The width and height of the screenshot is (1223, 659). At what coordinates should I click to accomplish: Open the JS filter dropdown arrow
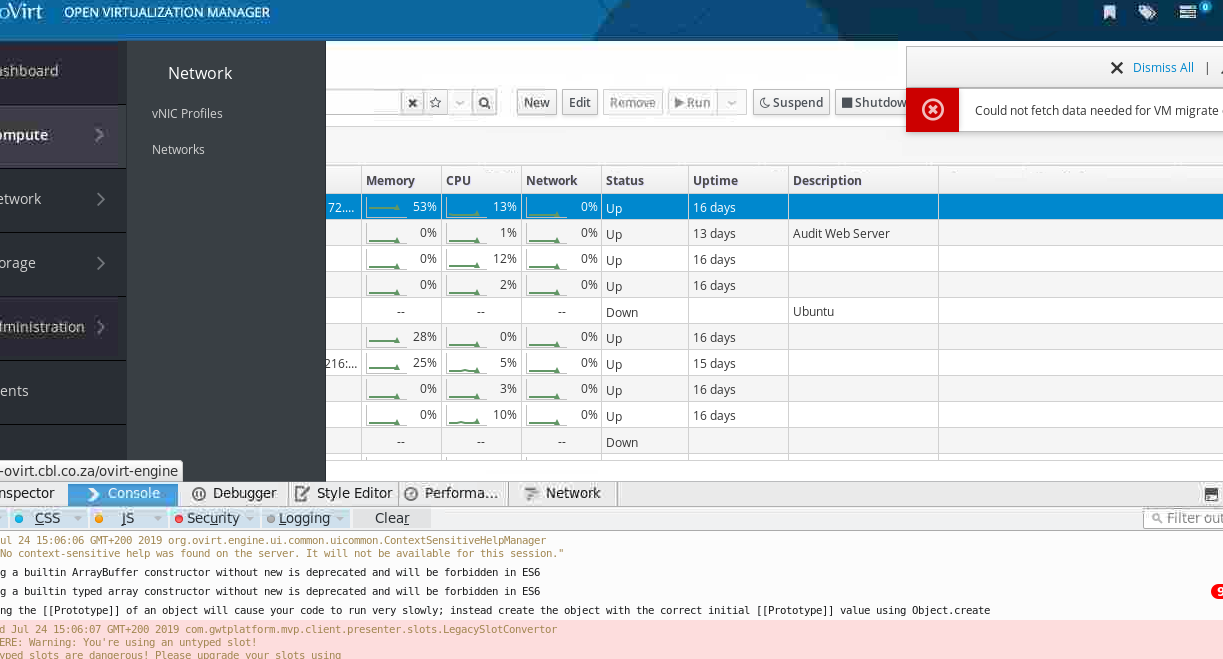coord(157,518)
